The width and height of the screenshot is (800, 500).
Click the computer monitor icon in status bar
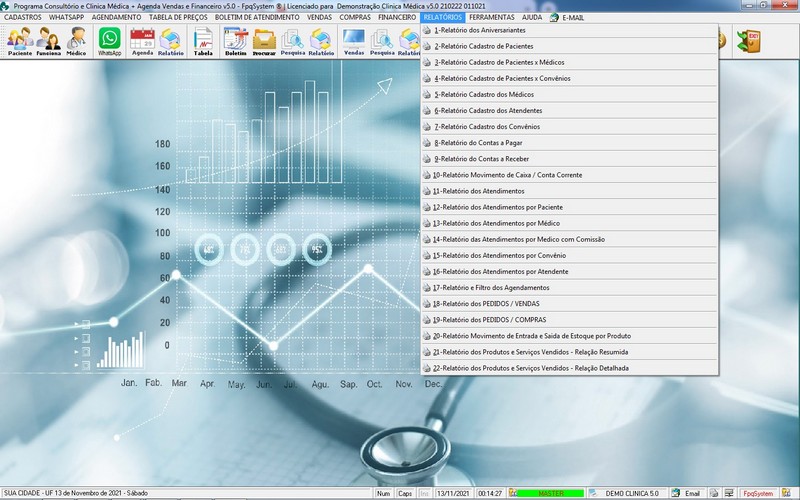point(730,493)
